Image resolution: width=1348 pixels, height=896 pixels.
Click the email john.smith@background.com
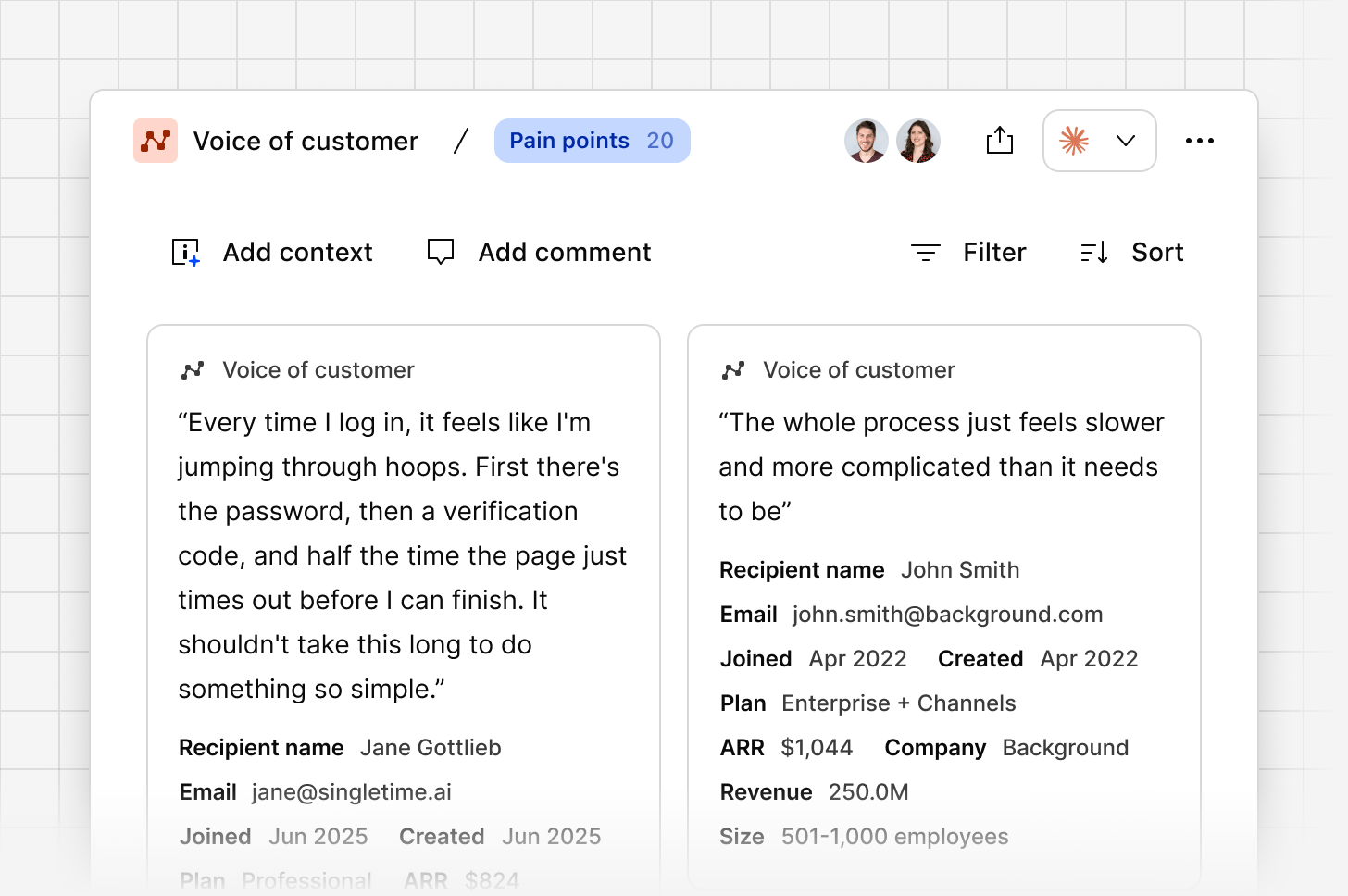coord(948,615)
